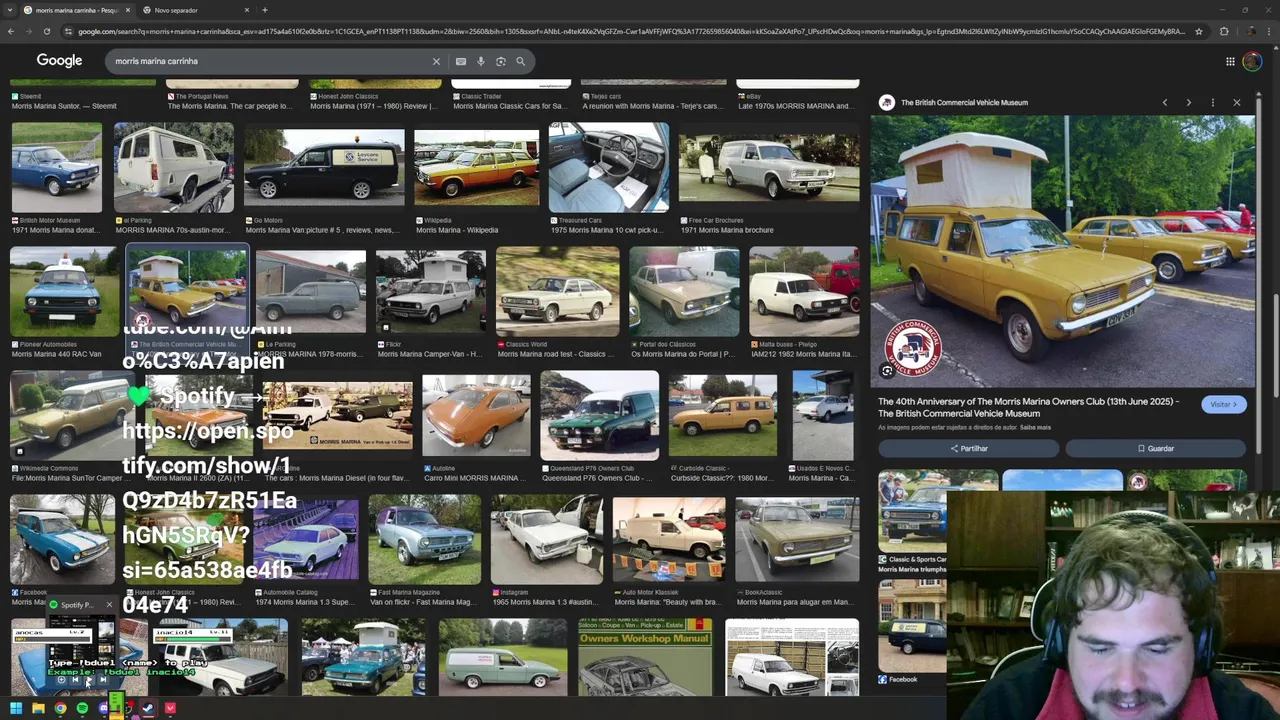Image resolution: width=1280 pixels, height=720 pixels.
Task: Open the Fast Marina Magazine van thumbnail
Action: 424,540
